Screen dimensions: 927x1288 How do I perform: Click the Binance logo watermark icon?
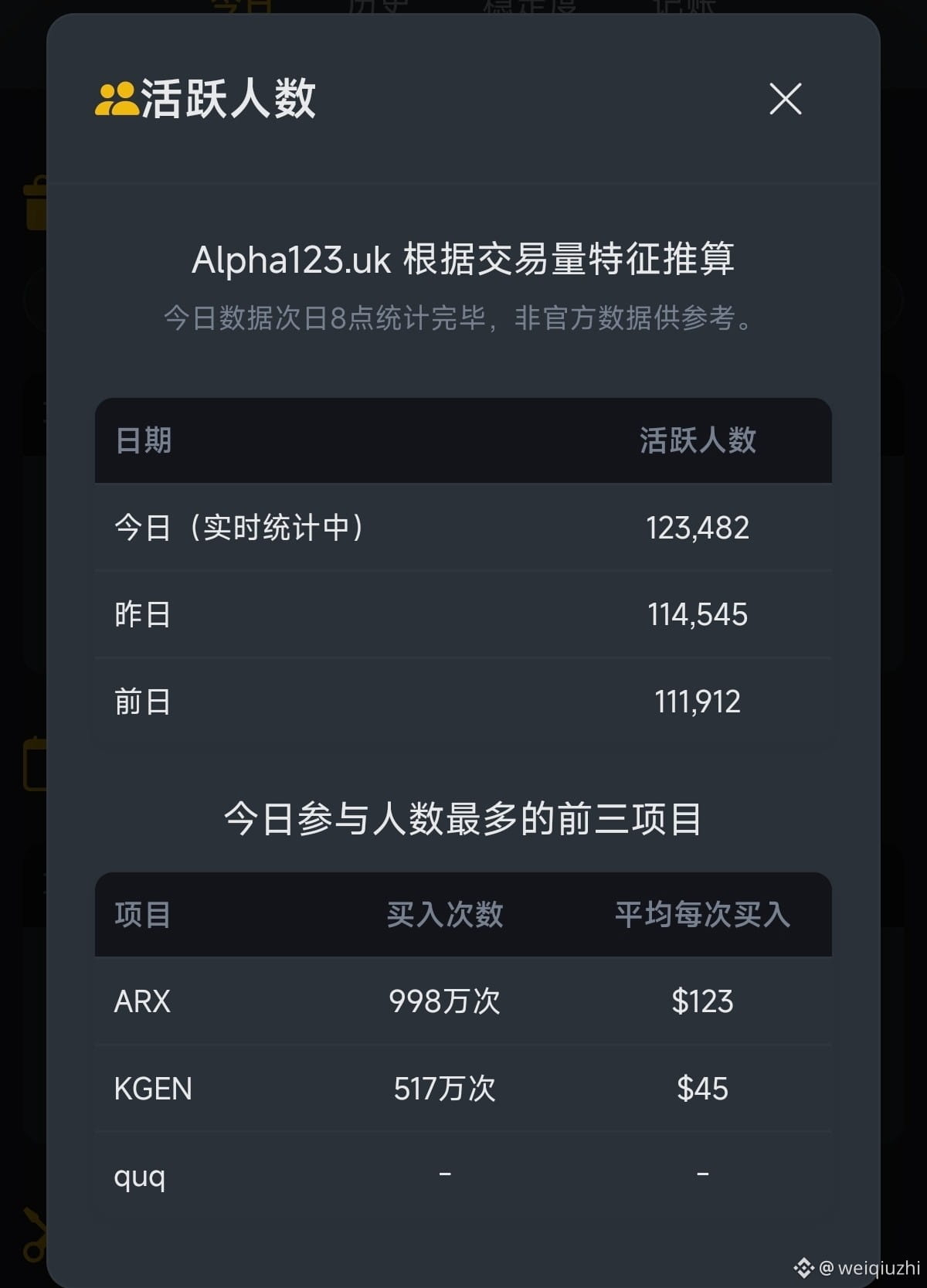coord(803,1268)
